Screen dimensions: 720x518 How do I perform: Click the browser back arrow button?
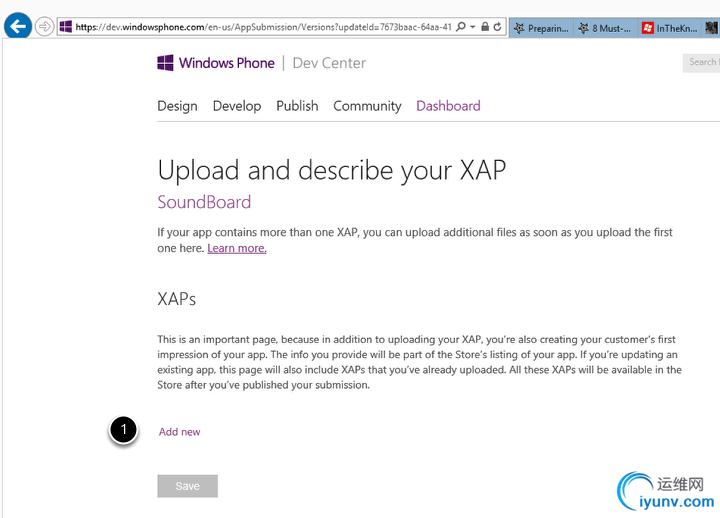pyautogui.click(x=17, y=26)
